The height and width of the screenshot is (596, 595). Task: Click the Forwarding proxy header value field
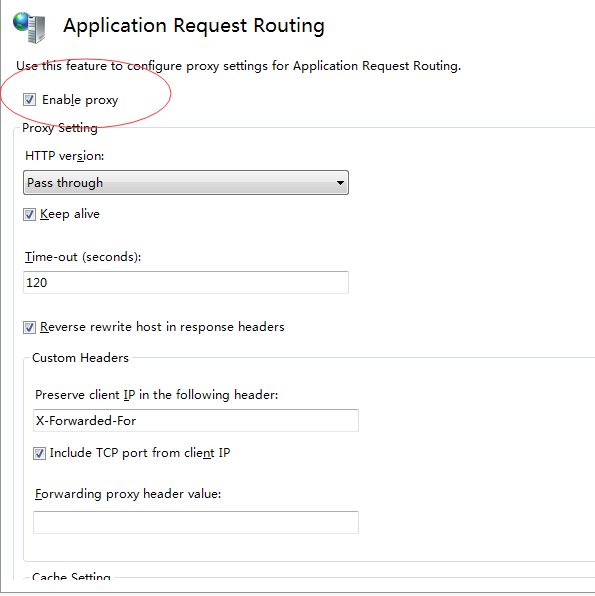(196, 522)
